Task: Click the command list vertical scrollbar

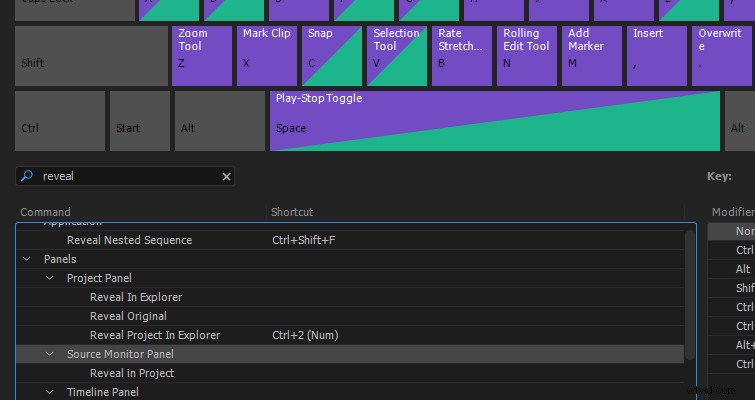Action: click(x=690, y=295)
